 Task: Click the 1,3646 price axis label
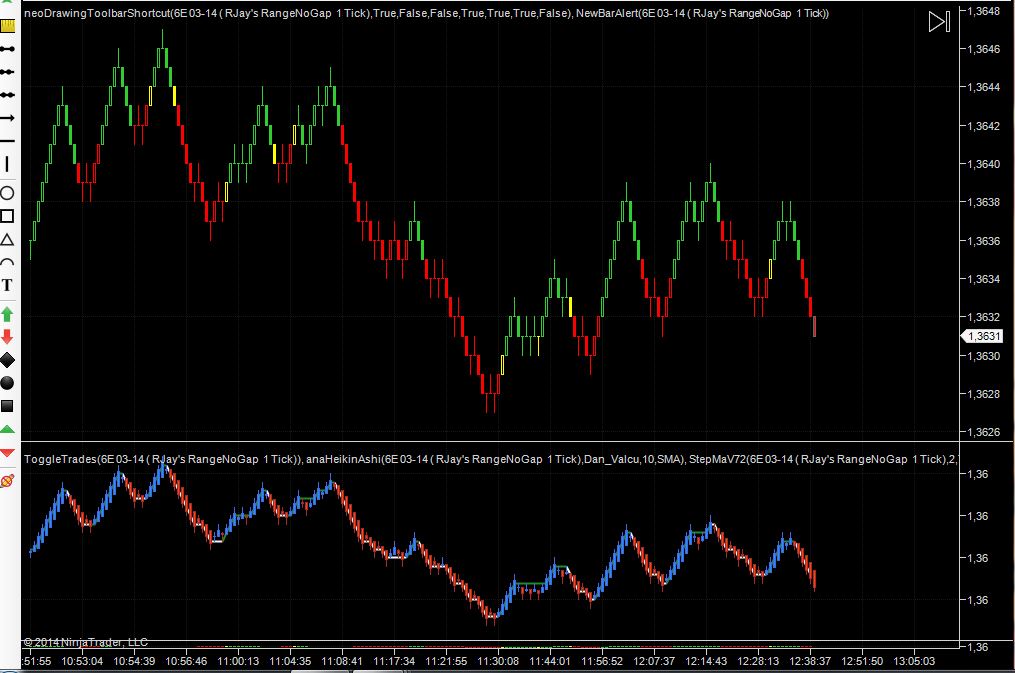pyautogui.click(x=983, y=49)
